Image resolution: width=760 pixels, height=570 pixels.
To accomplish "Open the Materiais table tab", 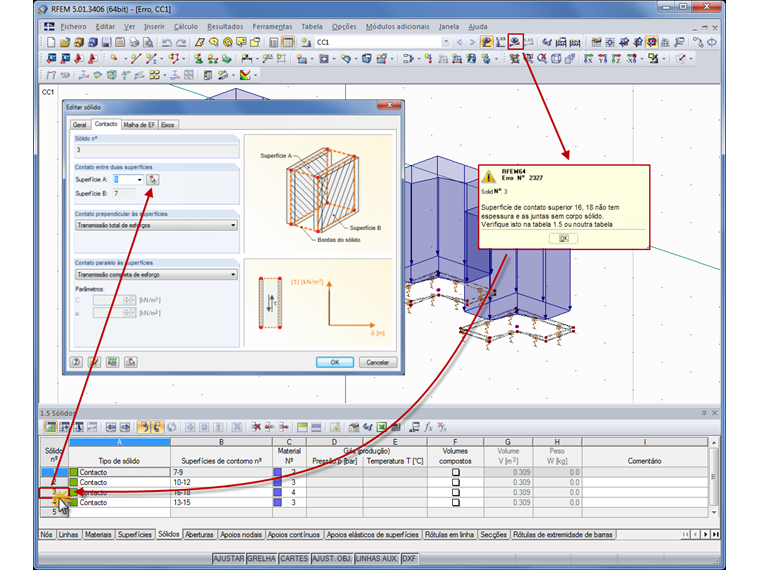I will tap(98, 535).
